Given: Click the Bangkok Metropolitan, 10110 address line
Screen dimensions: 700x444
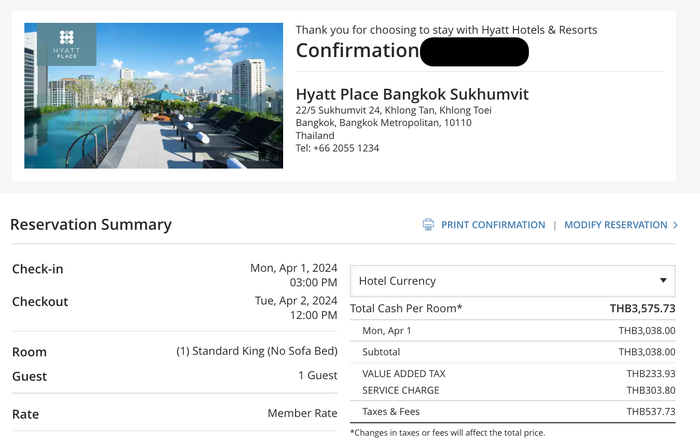Looking at the screenshot, I should pyautogui.click(x=383, y=123).
